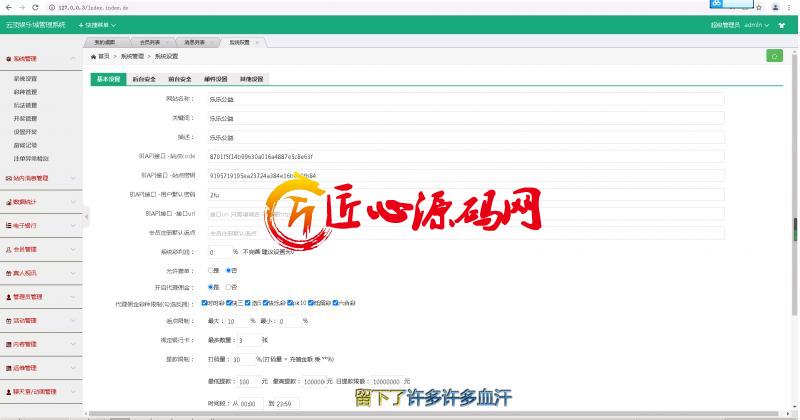800x420 pixels.
Task: Open the 快捷菜单 dropdown in header
Action: pos(97,25)
